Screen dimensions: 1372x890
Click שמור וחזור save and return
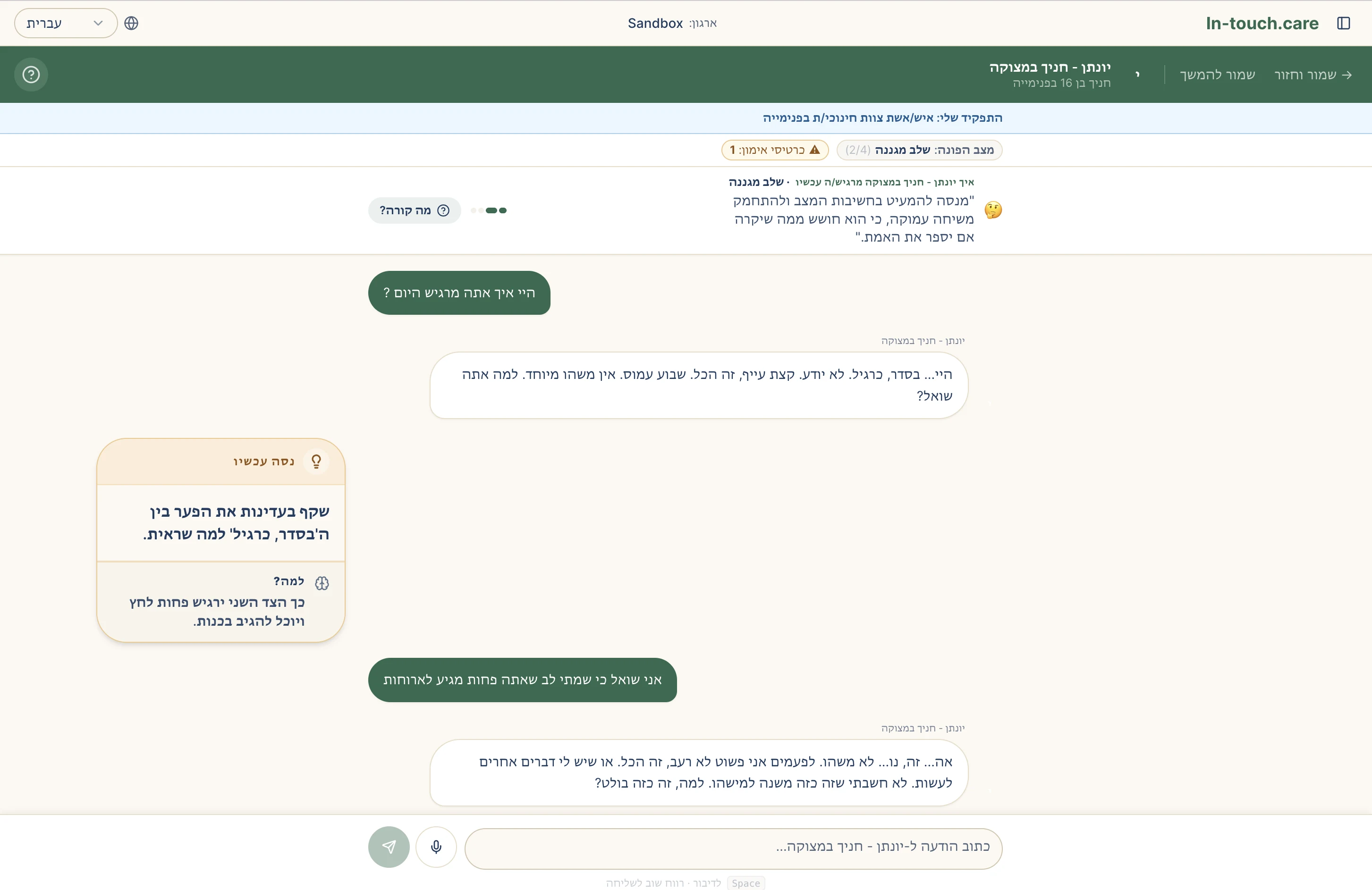1313,74
